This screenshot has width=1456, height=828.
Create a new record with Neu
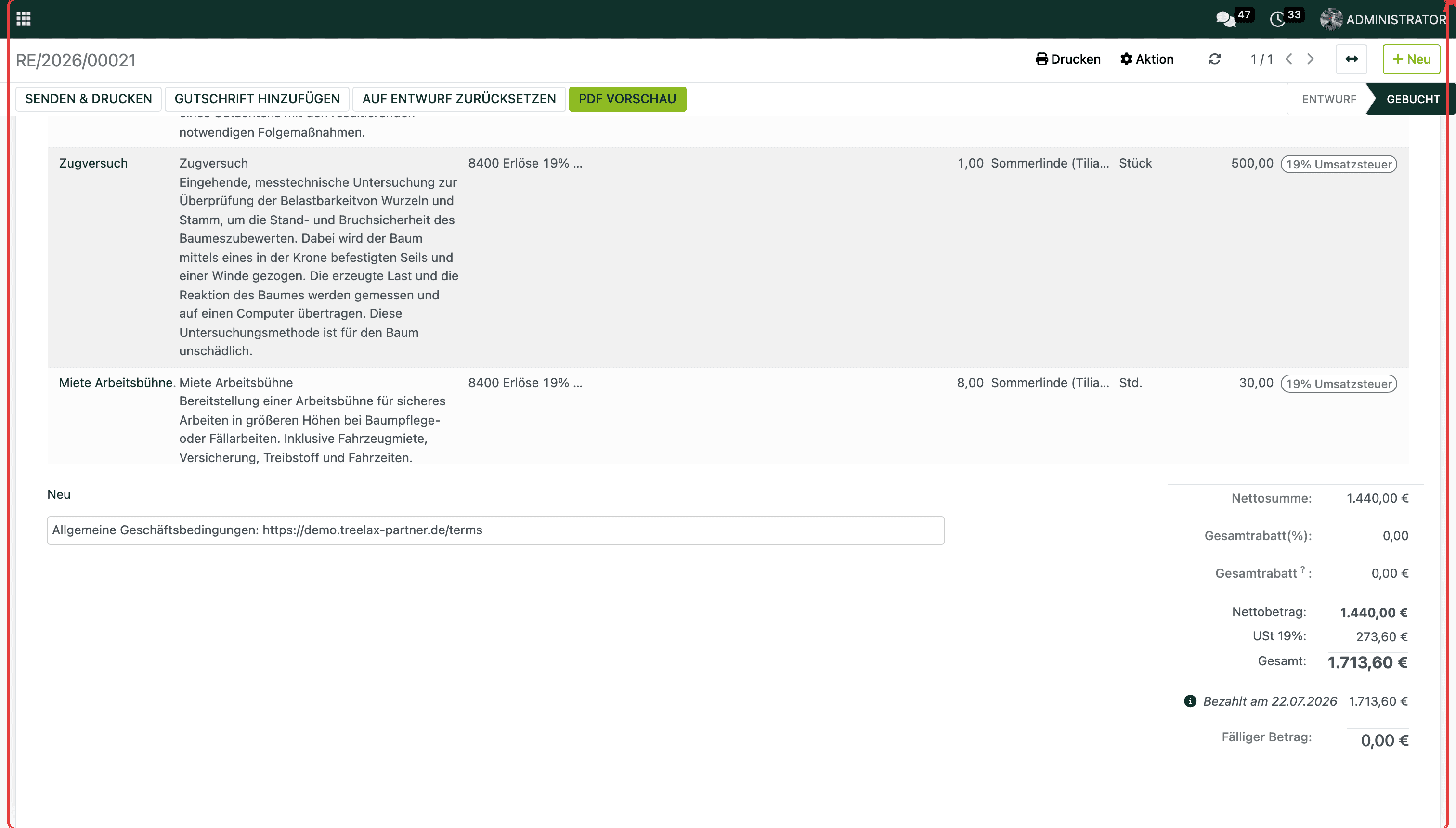point(1411,59)
